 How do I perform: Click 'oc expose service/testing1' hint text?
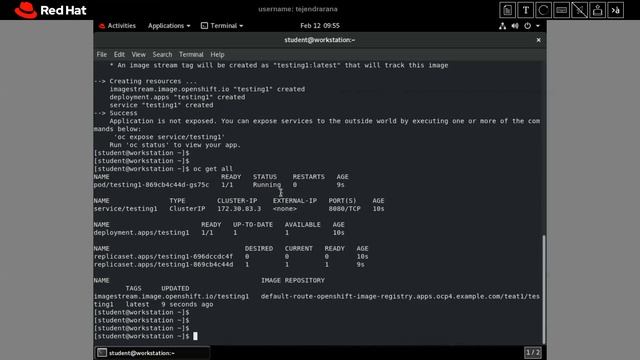(x=169, y=137)
